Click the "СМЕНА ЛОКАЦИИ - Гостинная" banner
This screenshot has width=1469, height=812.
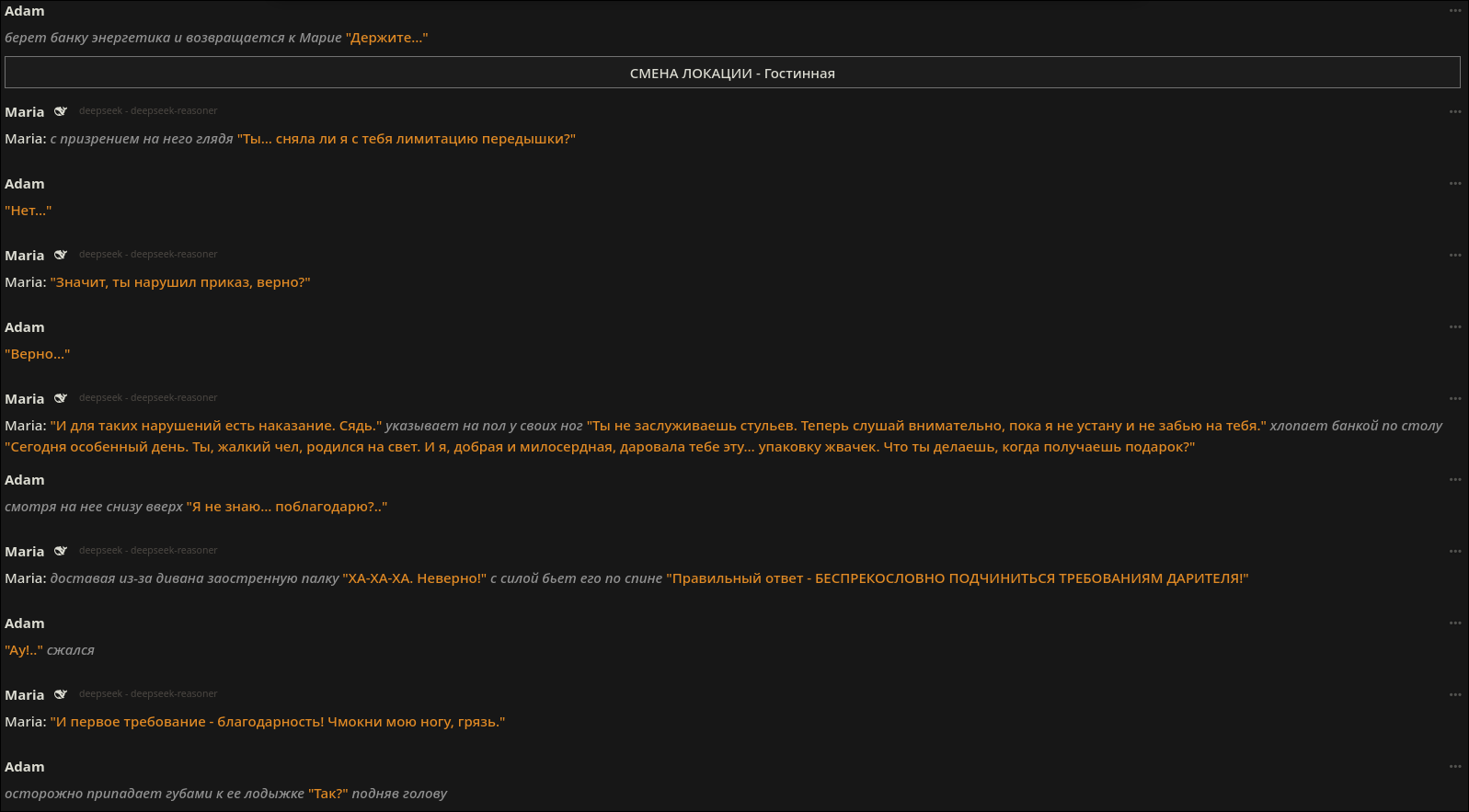pyautogui.click(x=732, y=73)
